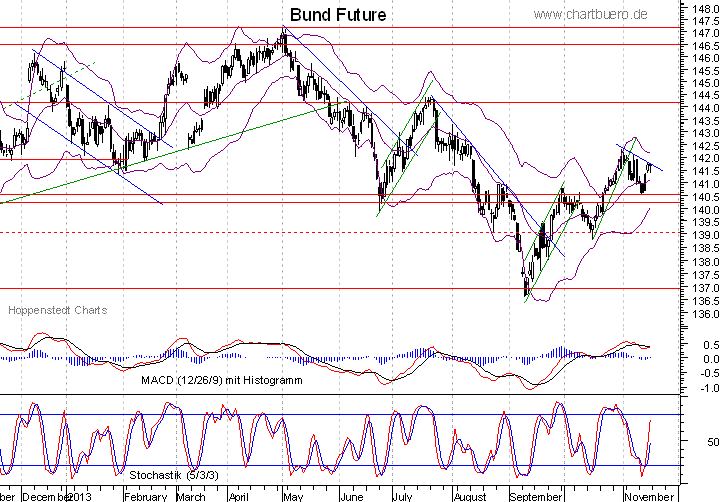Click the 147.0 price axis label

[x=705, y=33]
